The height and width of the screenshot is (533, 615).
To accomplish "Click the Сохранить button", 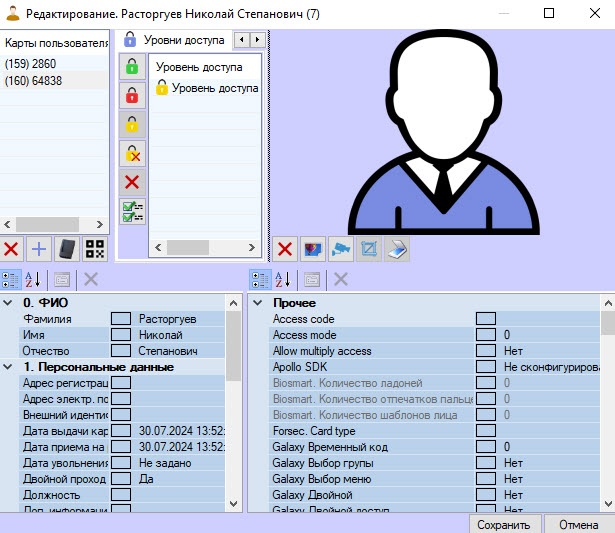I will [x=504, y=524].
